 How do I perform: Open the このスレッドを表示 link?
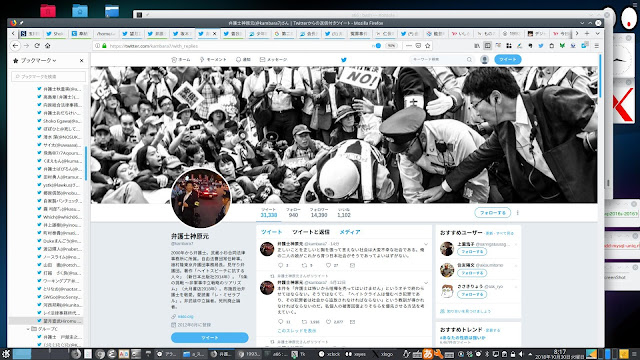coord(297,331)
